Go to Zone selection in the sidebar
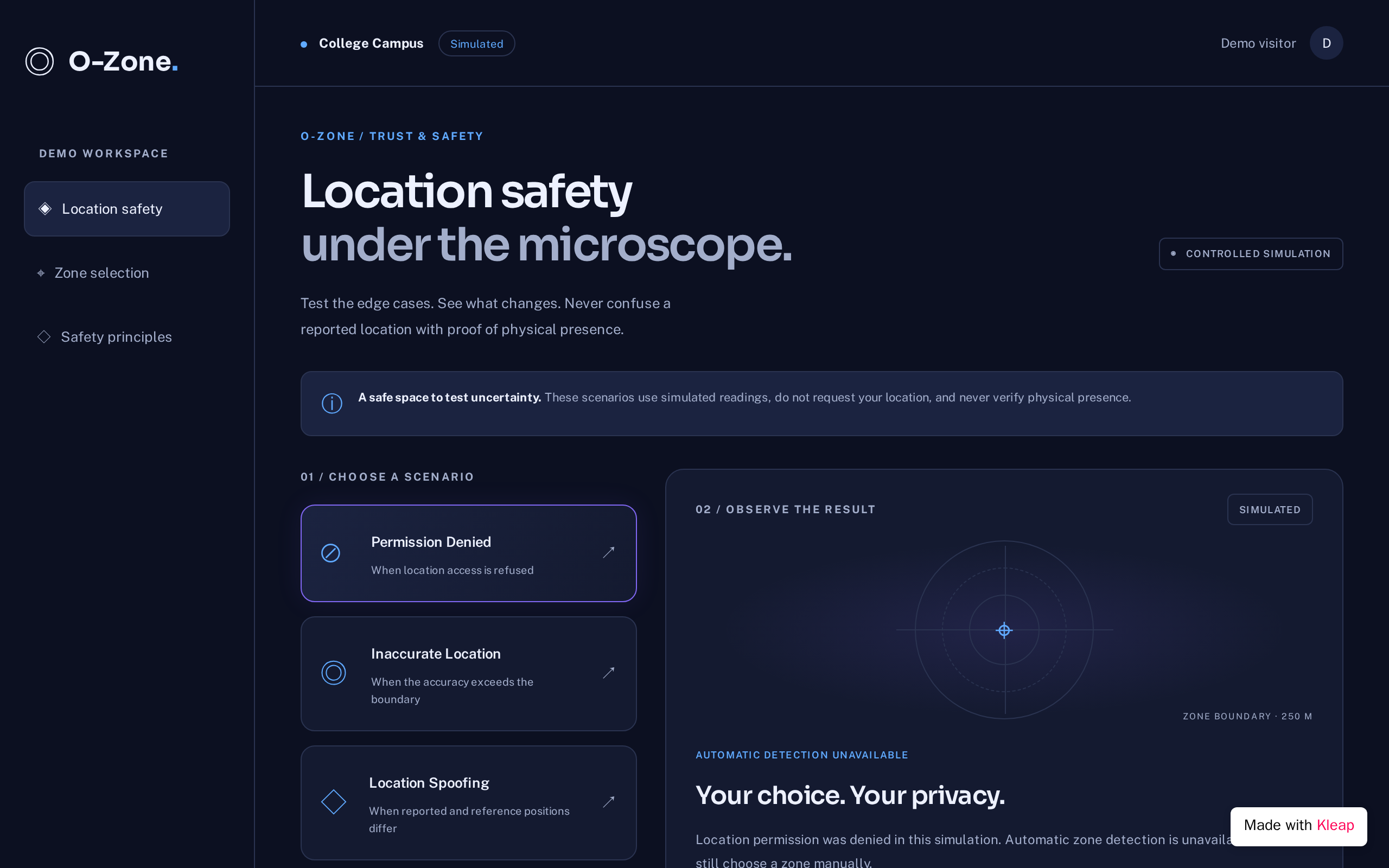The image size is (1389, 868). [127, 273]
